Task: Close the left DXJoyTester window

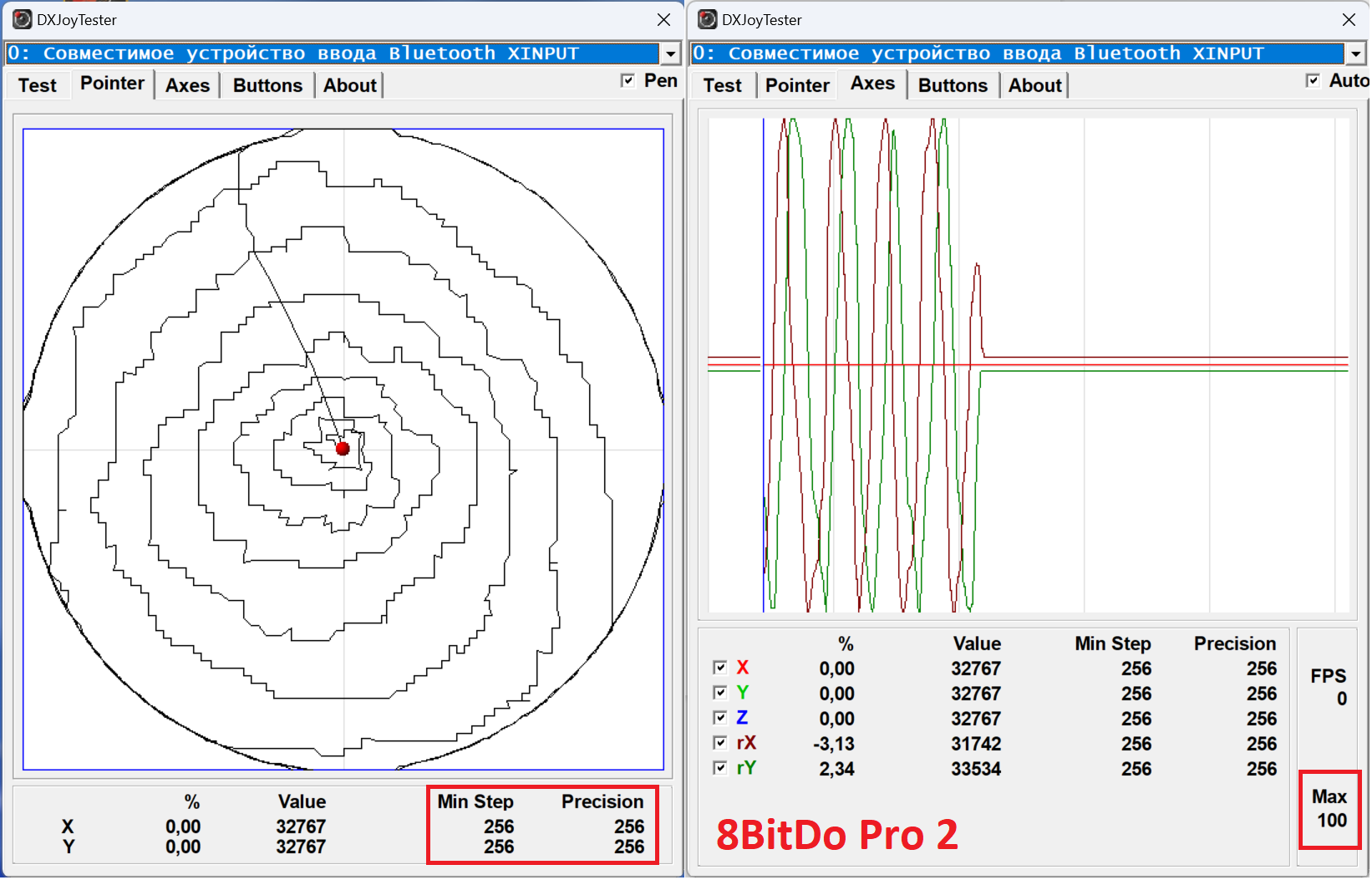Action: point(663,19)
